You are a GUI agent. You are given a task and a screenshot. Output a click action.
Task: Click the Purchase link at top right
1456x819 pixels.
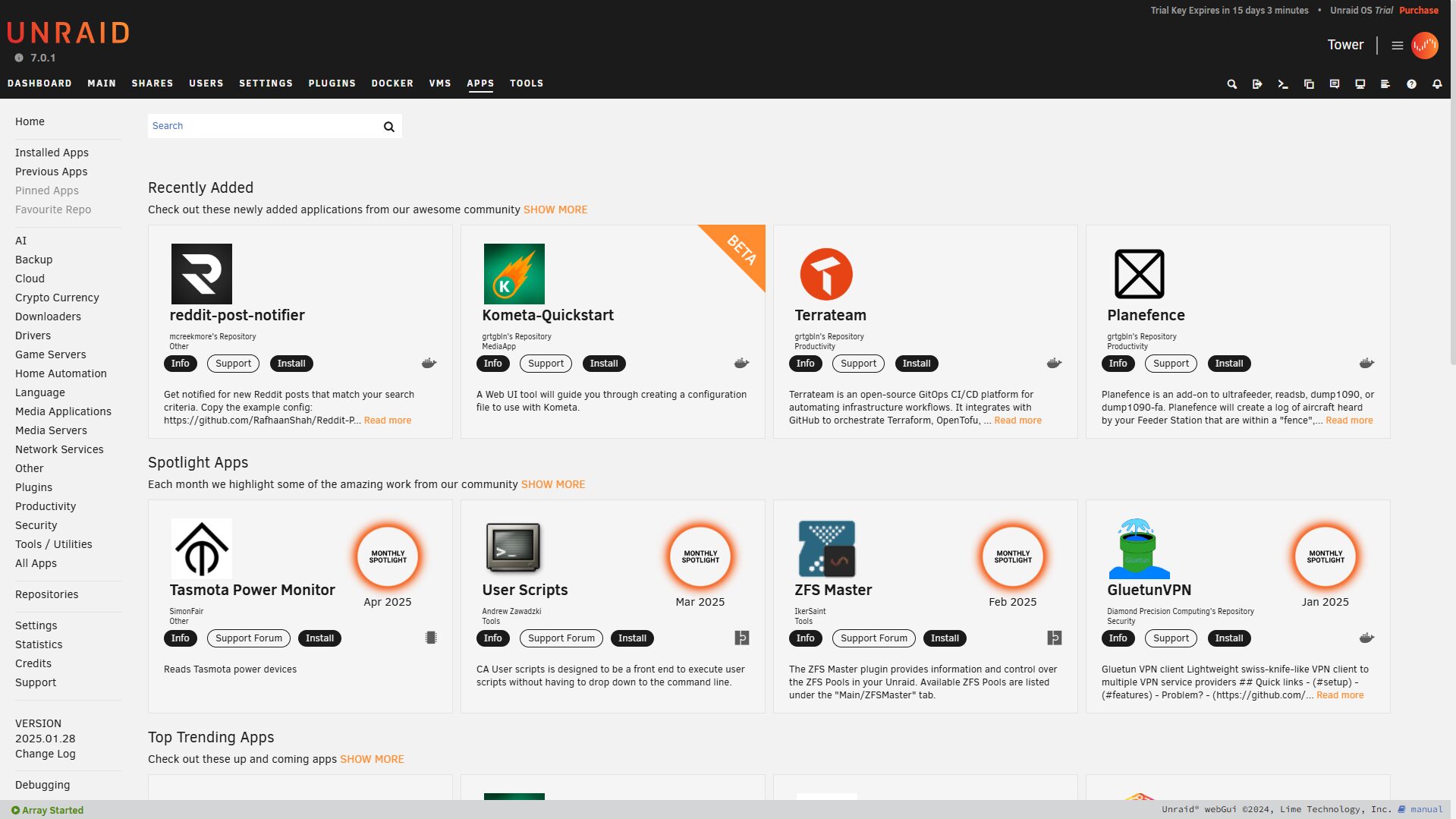coord(1419,11)
